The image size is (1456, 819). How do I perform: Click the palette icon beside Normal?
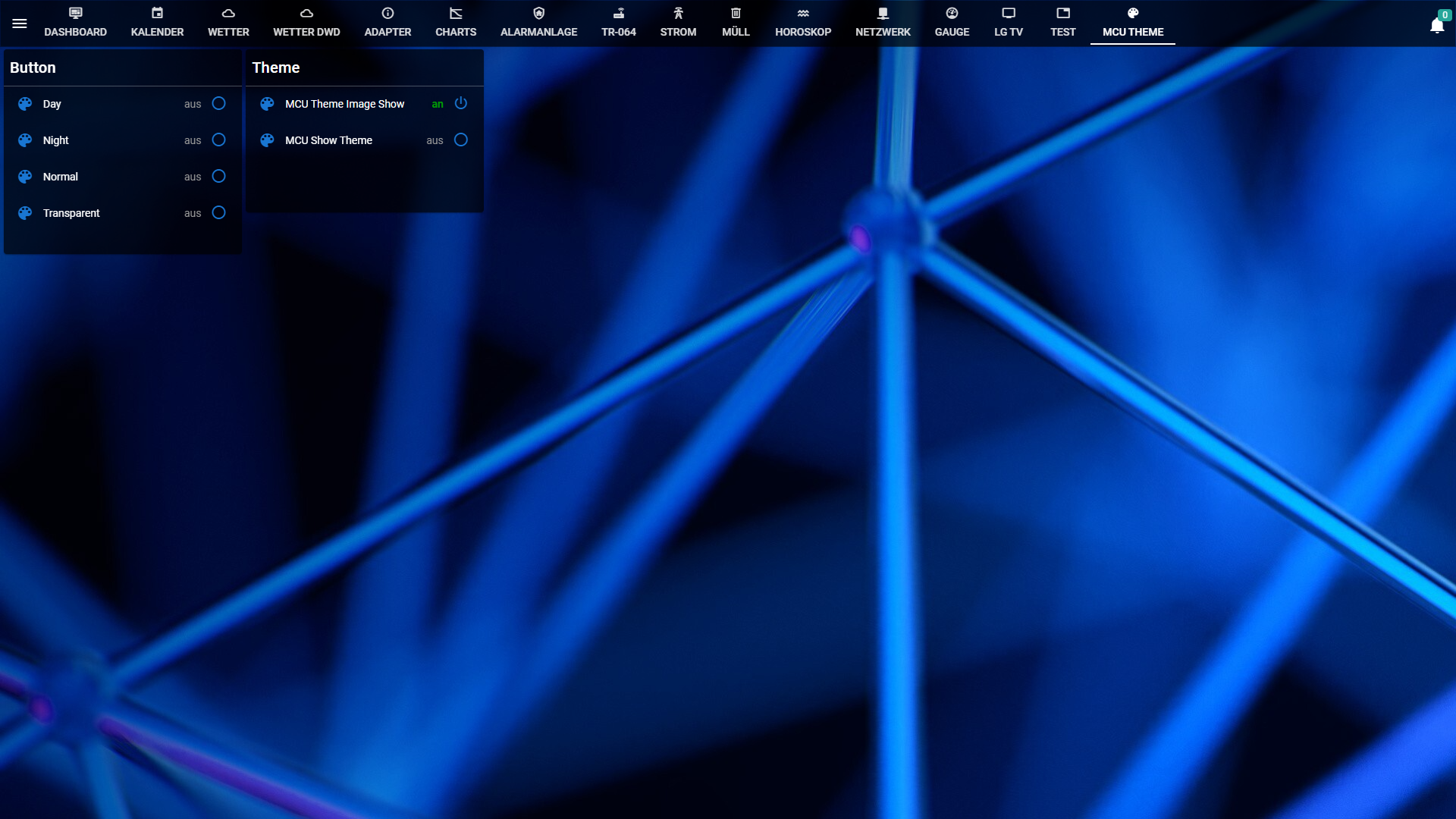coord(25,177)
